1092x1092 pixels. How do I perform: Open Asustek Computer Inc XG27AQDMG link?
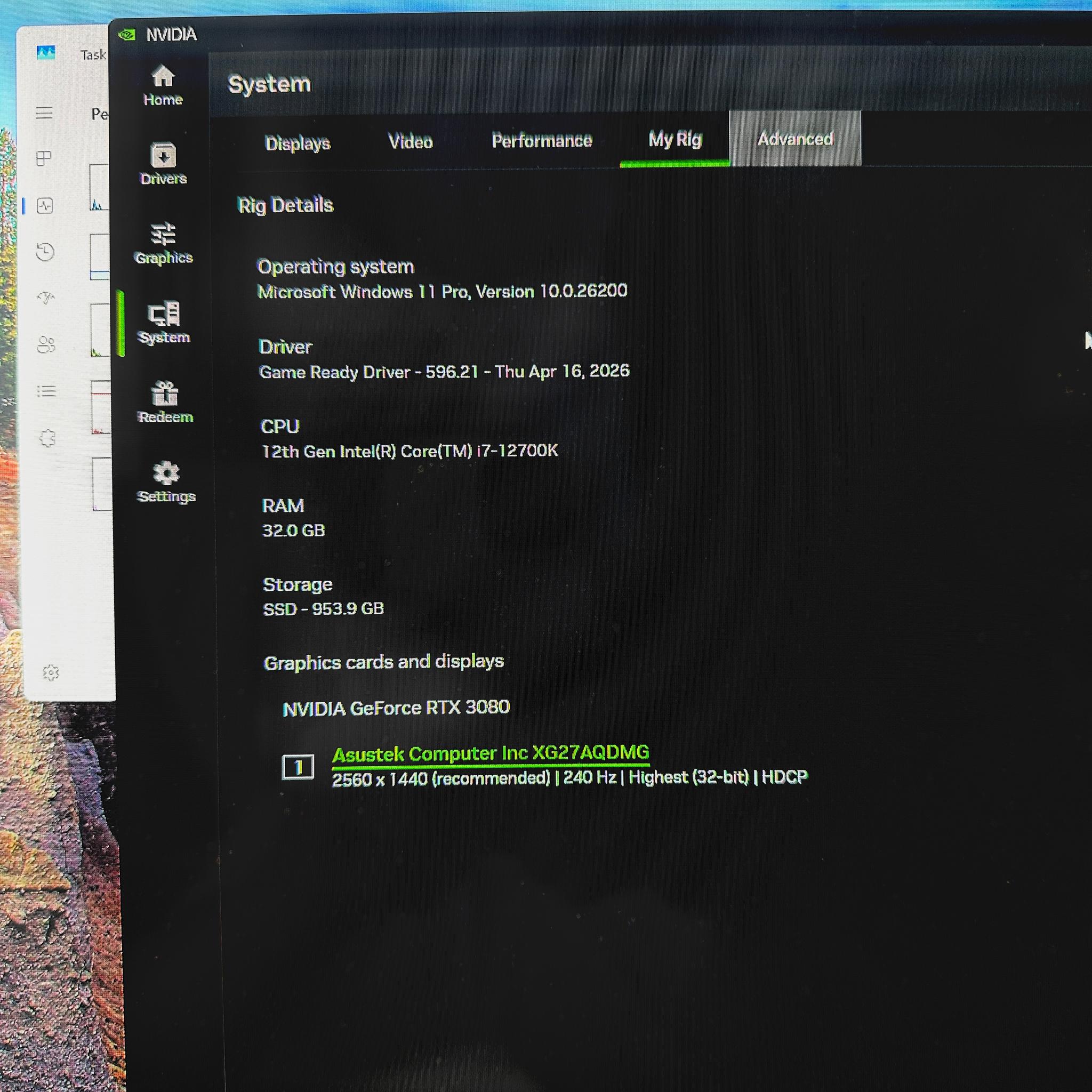coord(490,753)
